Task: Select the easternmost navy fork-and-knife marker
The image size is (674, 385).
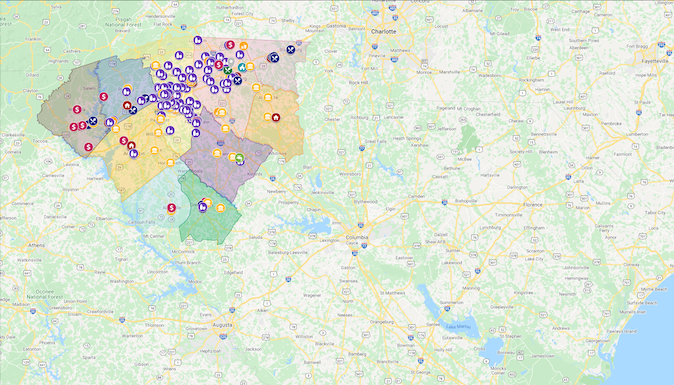Action: [x=291, y=49]
